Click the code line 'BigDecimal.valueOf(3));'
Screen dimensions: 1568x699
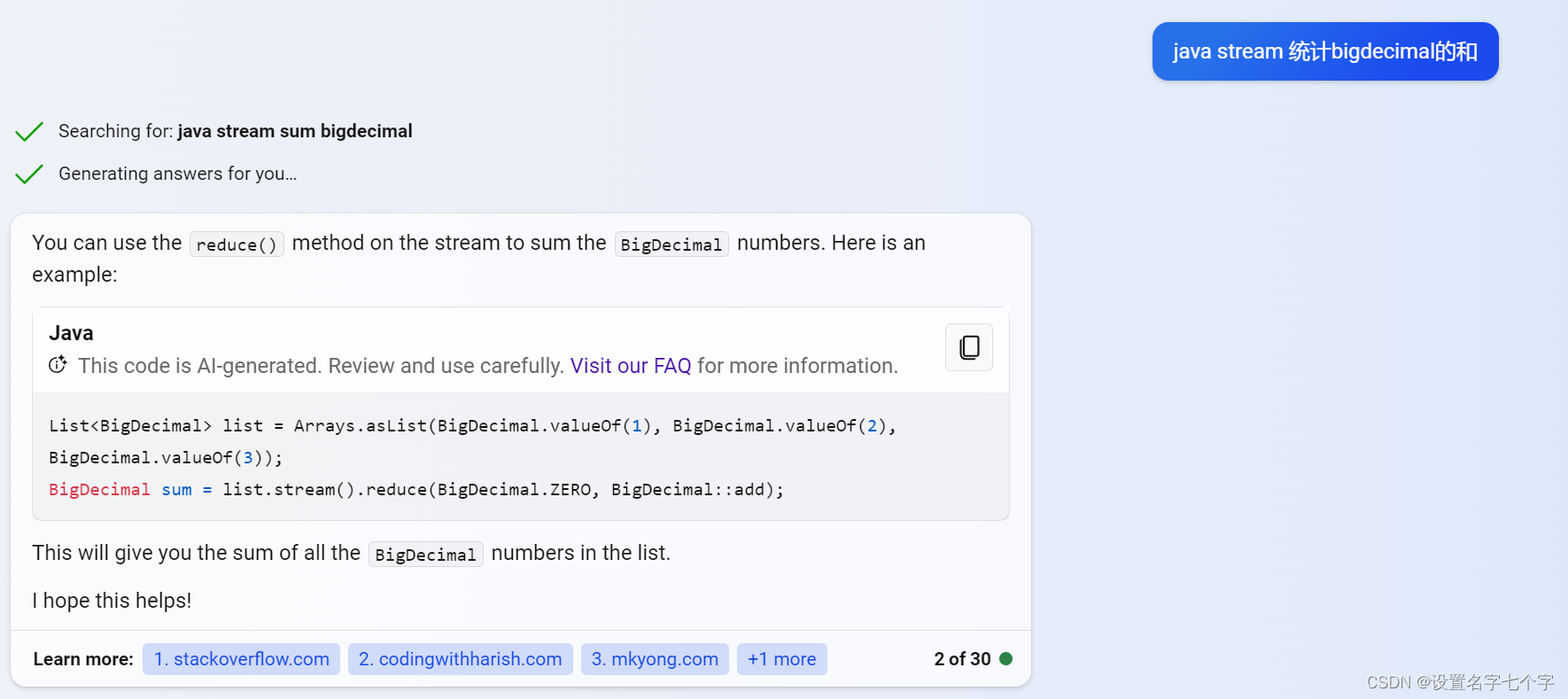coord(166,458)
